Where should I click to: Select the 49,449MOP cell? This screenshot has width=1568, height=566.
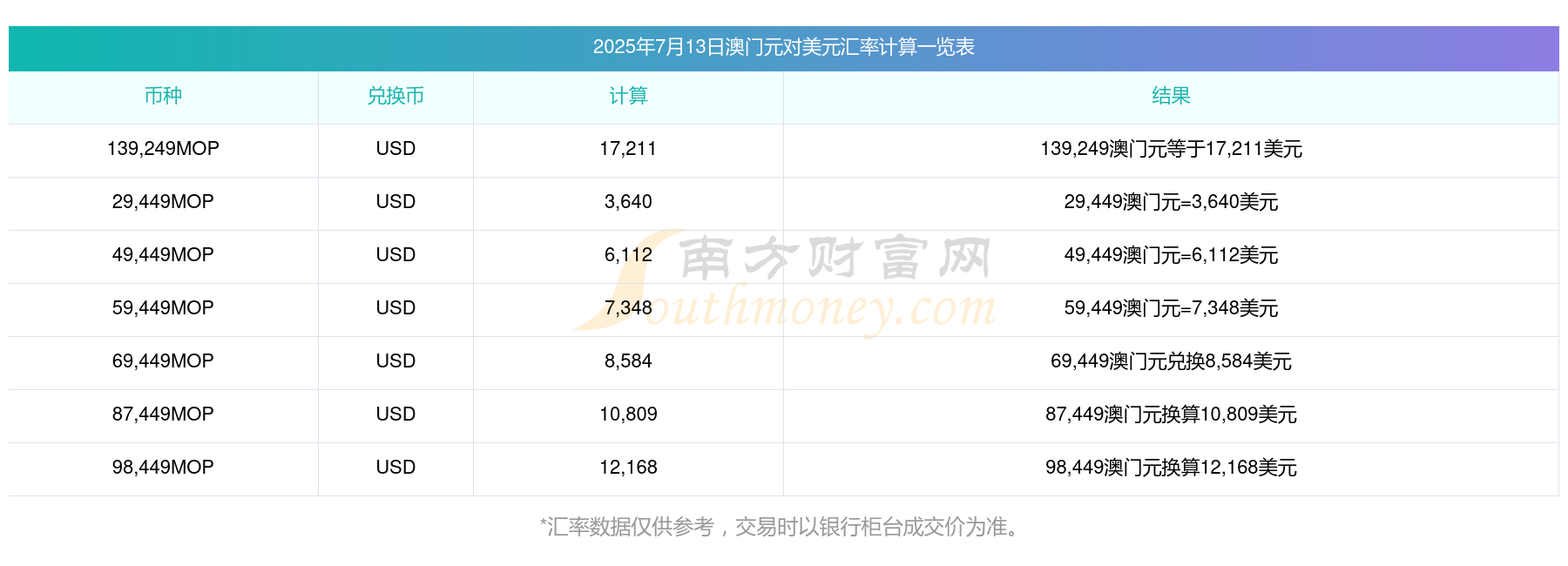(x=163, y=255)
